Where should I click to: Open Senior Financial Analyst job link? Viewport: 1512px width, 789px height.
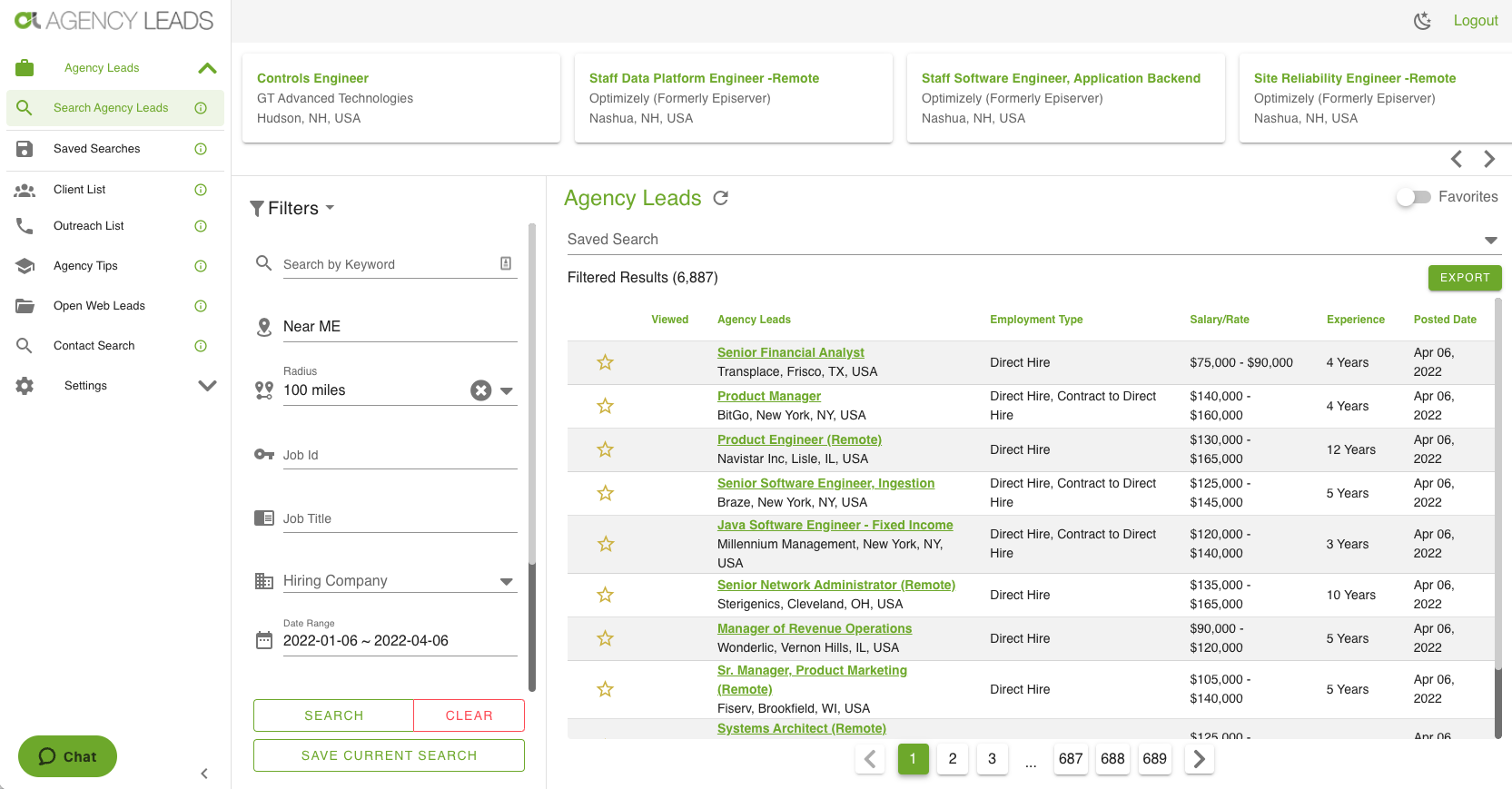790,352
